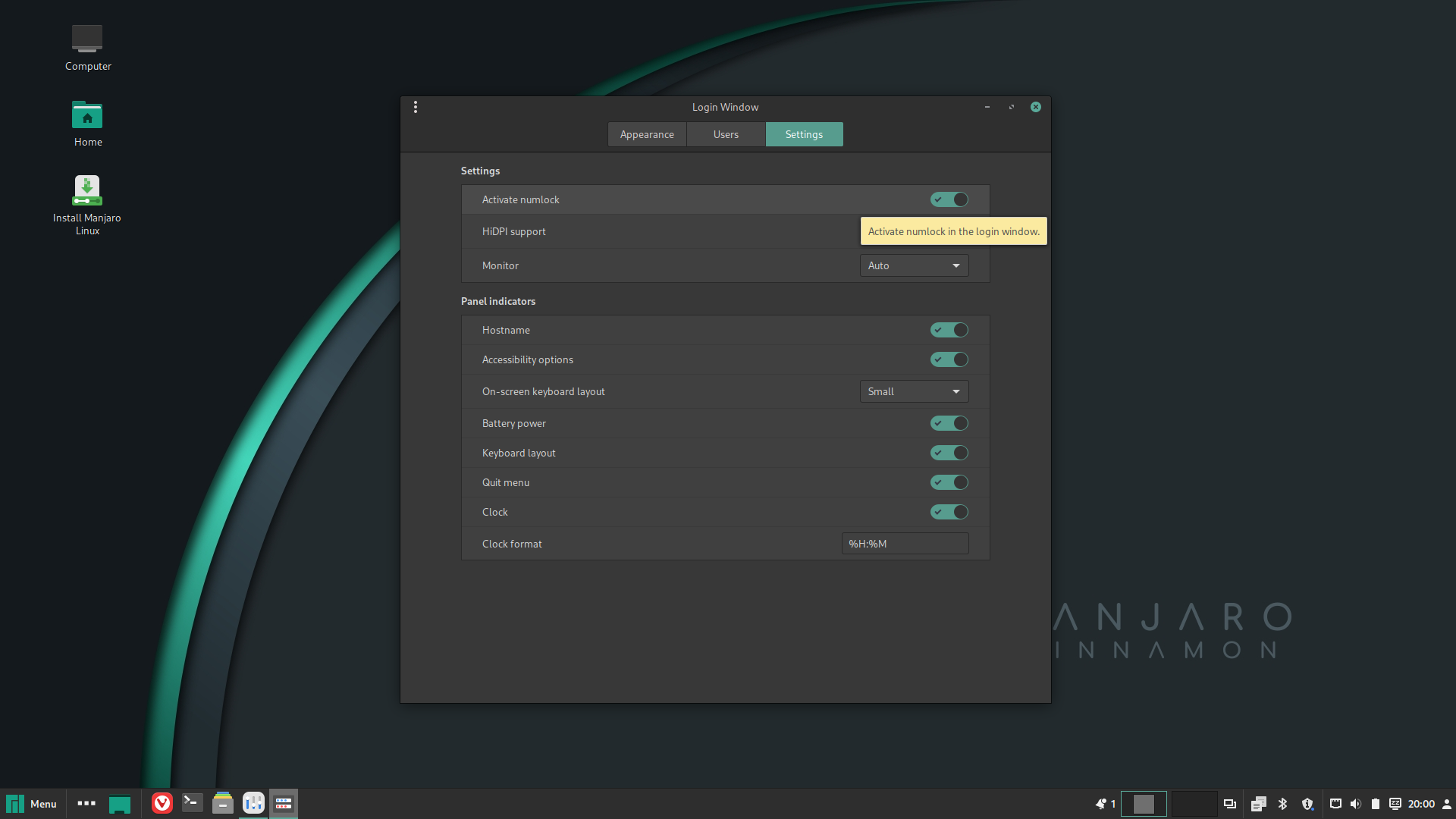The width and height of the screenshot is (1456, 819).
Task: Expand the Monitor dropdown set to Auto
Action: pos(914,265)
